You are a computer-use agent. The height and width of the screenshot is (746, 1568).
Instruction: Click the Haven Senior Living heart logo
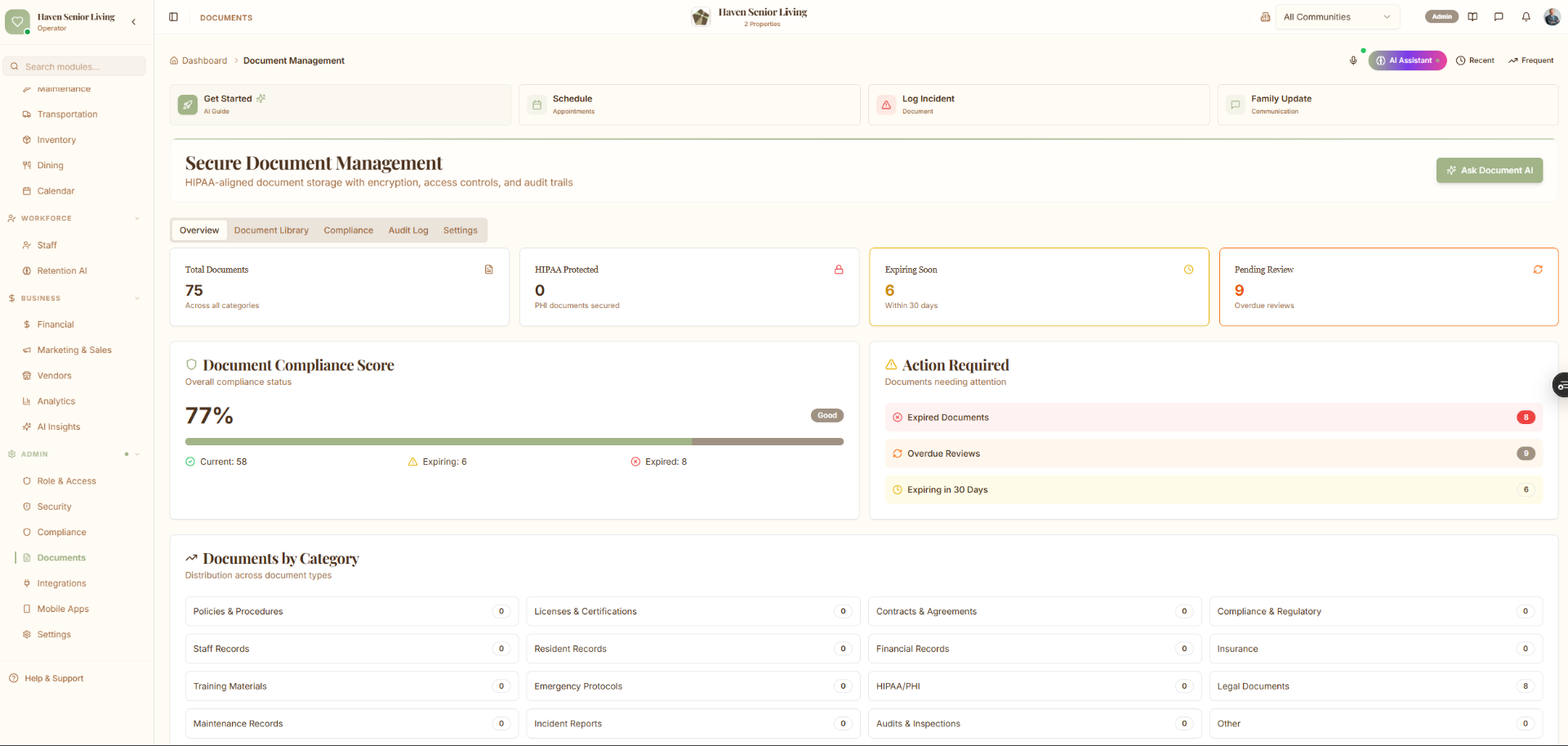[17, 22]
